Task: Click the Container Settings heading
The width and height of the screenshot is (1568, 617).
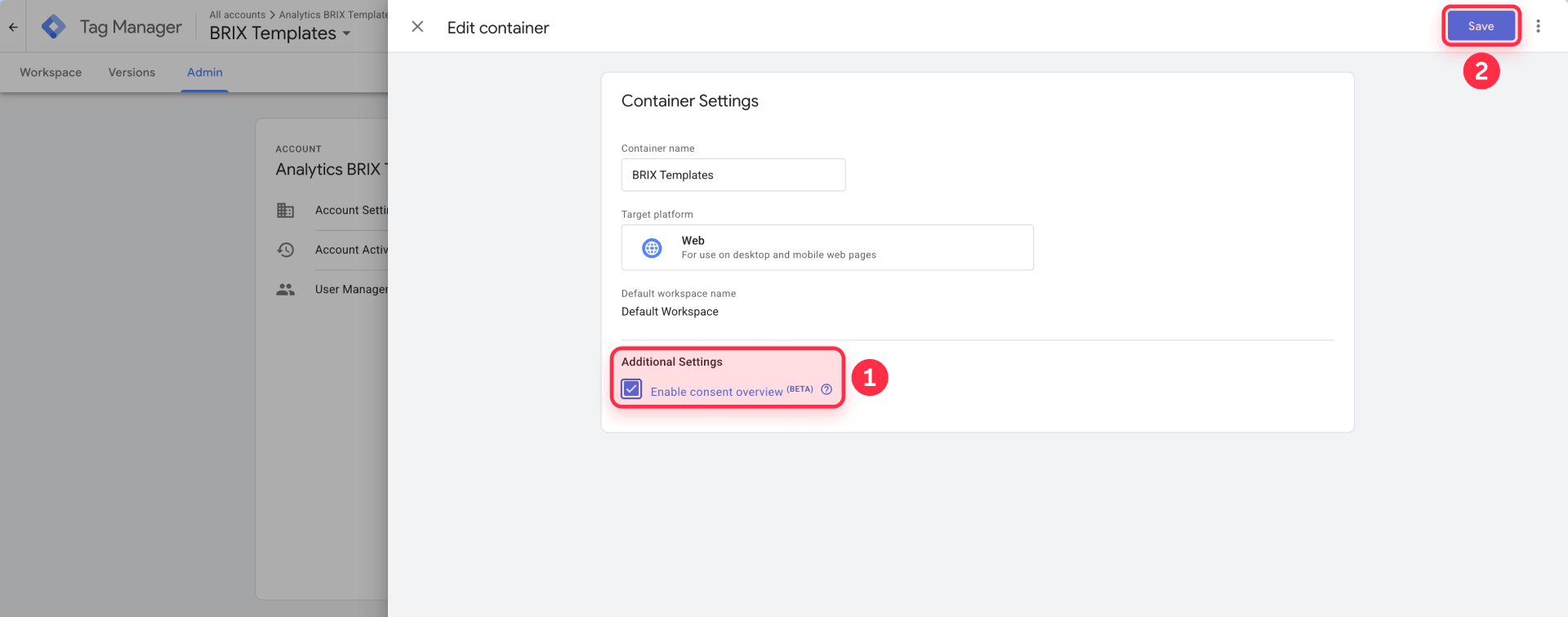Action: coord(690,101)
